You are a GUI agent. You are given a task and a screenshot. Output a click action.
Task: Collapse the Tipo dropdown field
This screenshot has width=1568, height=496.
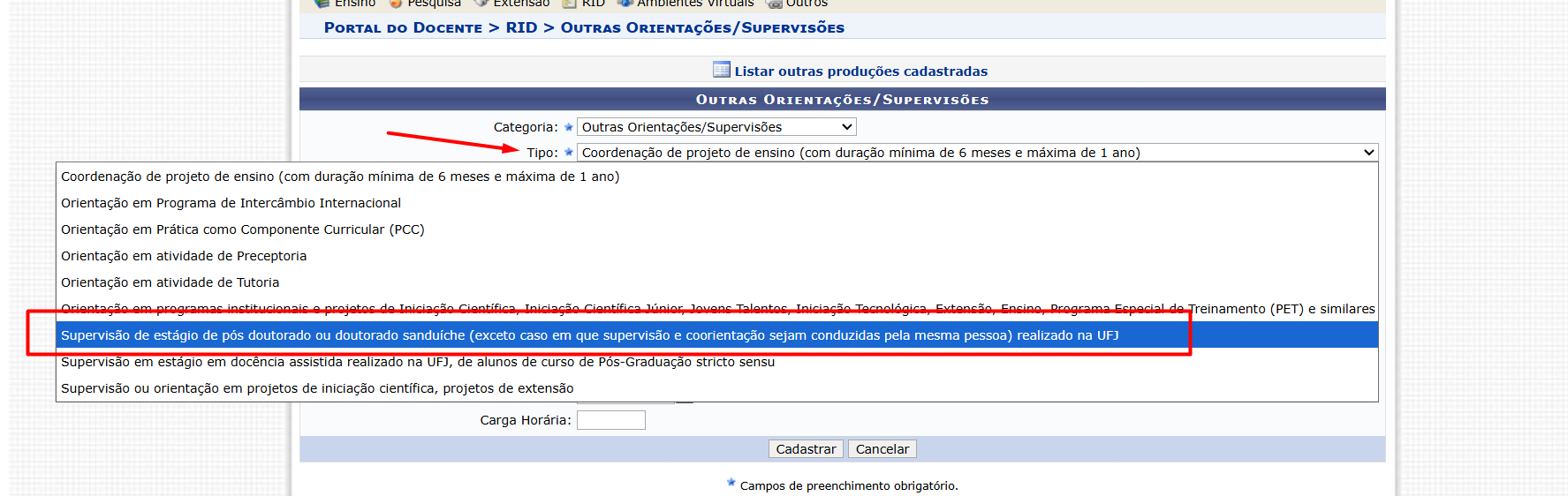(977, 153)
